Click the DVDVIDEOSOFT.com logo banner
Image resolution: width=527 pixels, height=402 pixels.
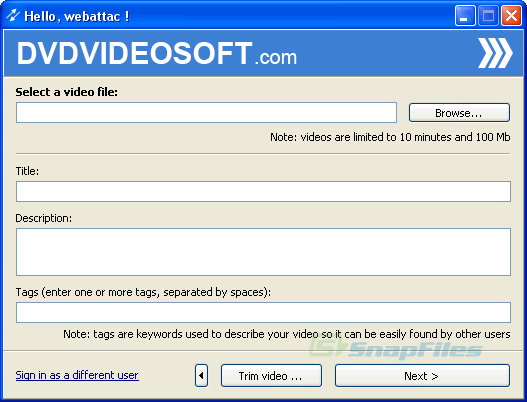click(157, 53)
